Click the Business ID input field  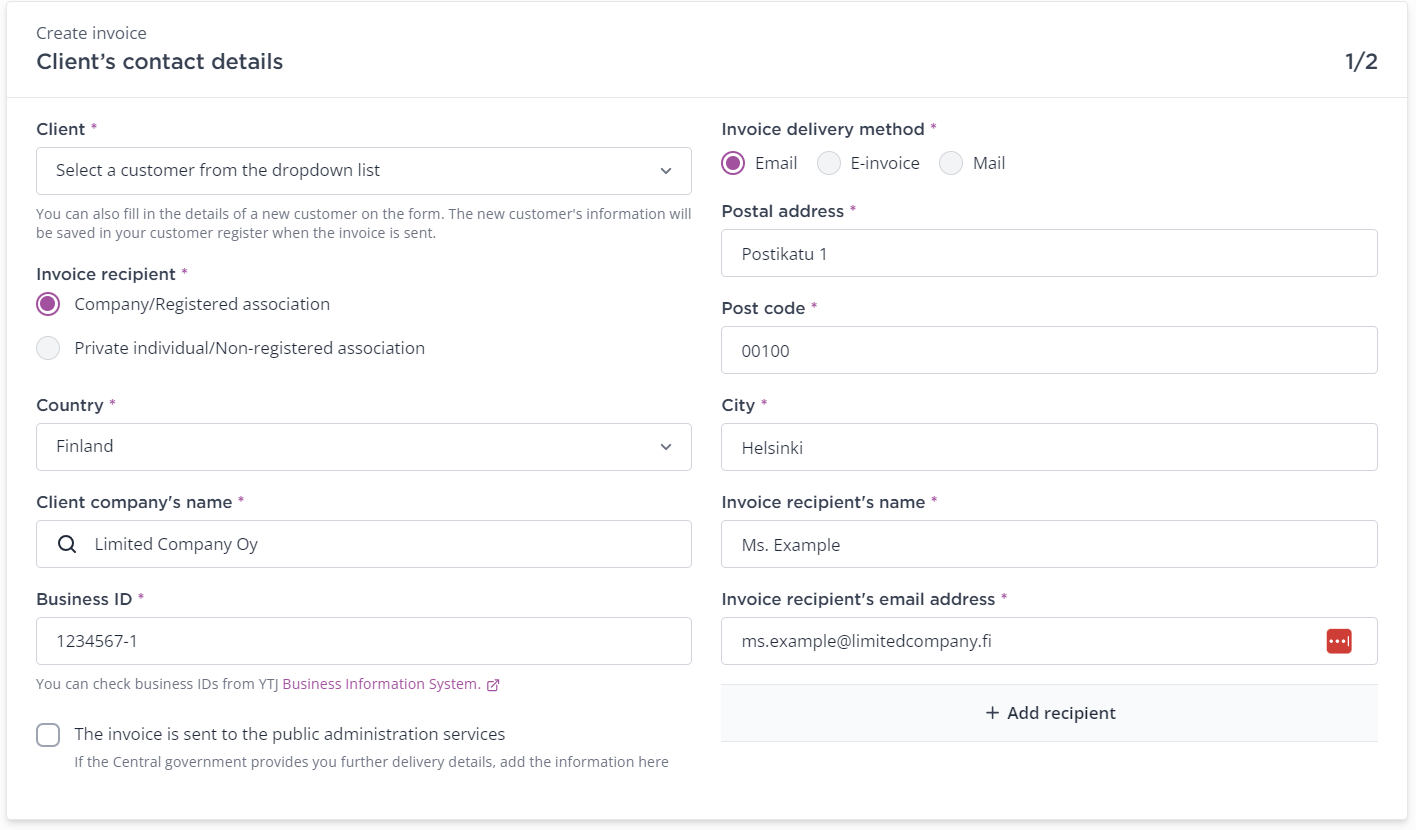(x=364, y=641)
